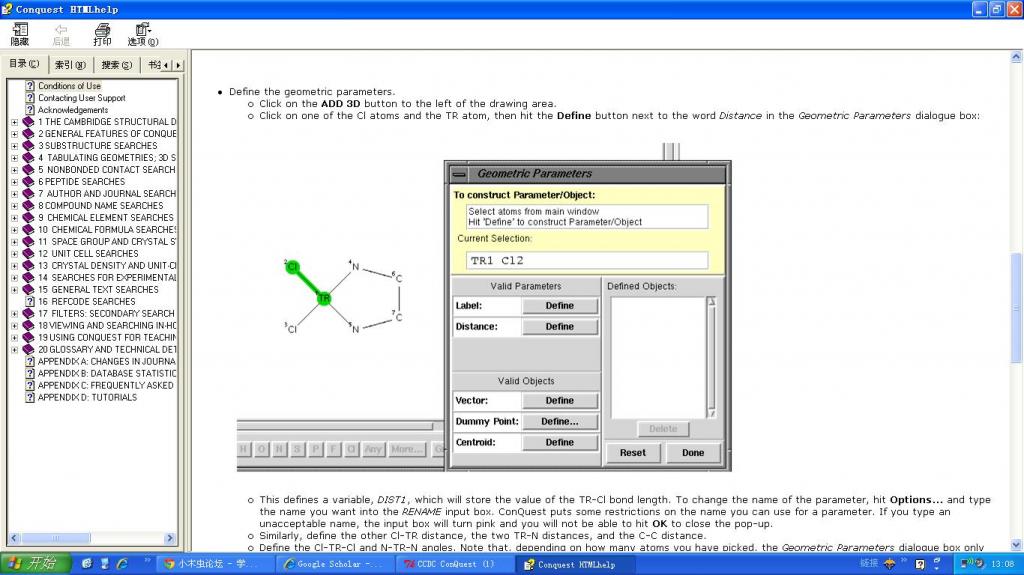This screenshot has width=1024, height=575.
Task: Click the help content scrollbar up arrow
Action: point(1016,57)
